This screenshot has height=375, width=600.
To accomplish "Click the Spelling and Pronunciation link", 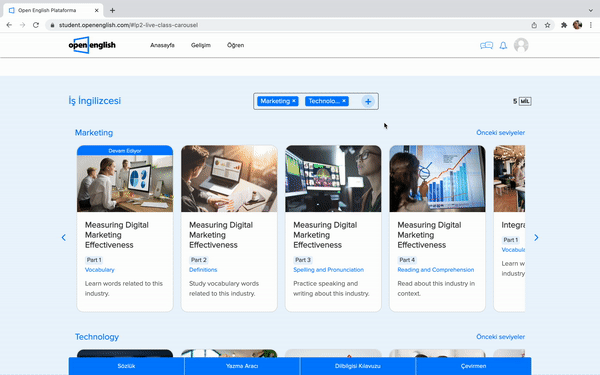I will [x=328, y=270].
